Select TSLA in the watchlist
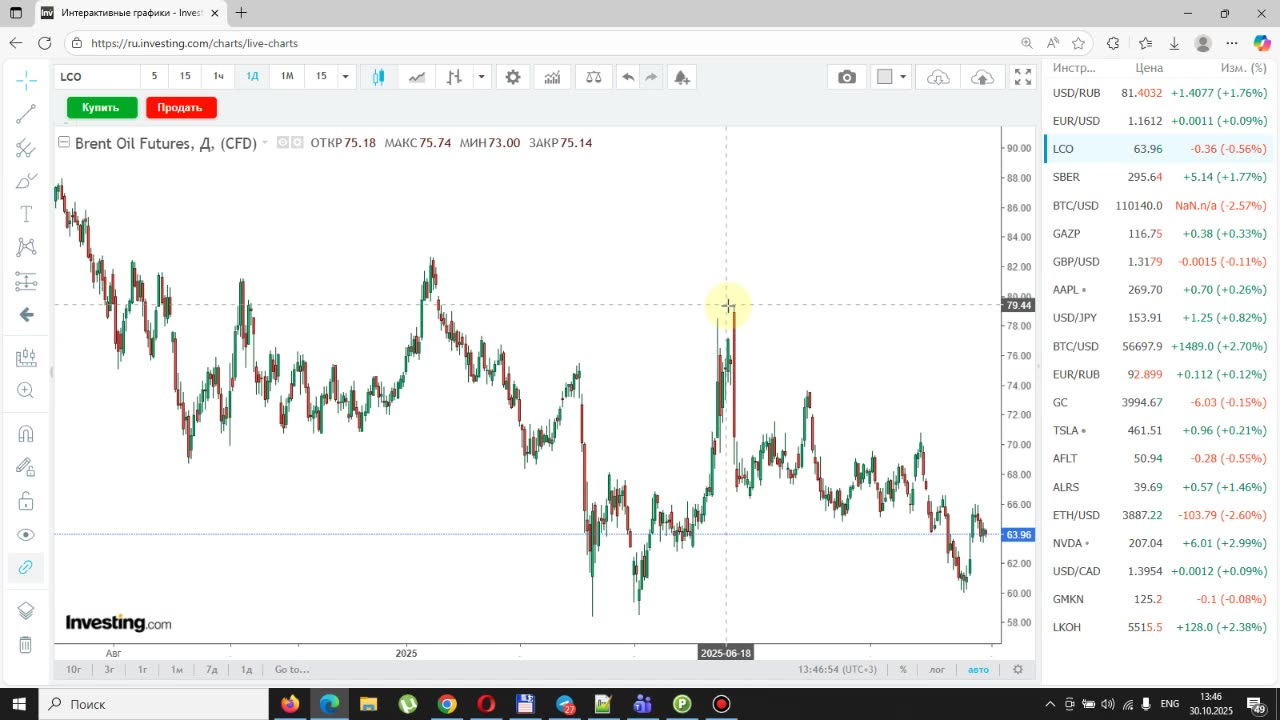Screen dimensions: 1280x720 point(1159,431)
